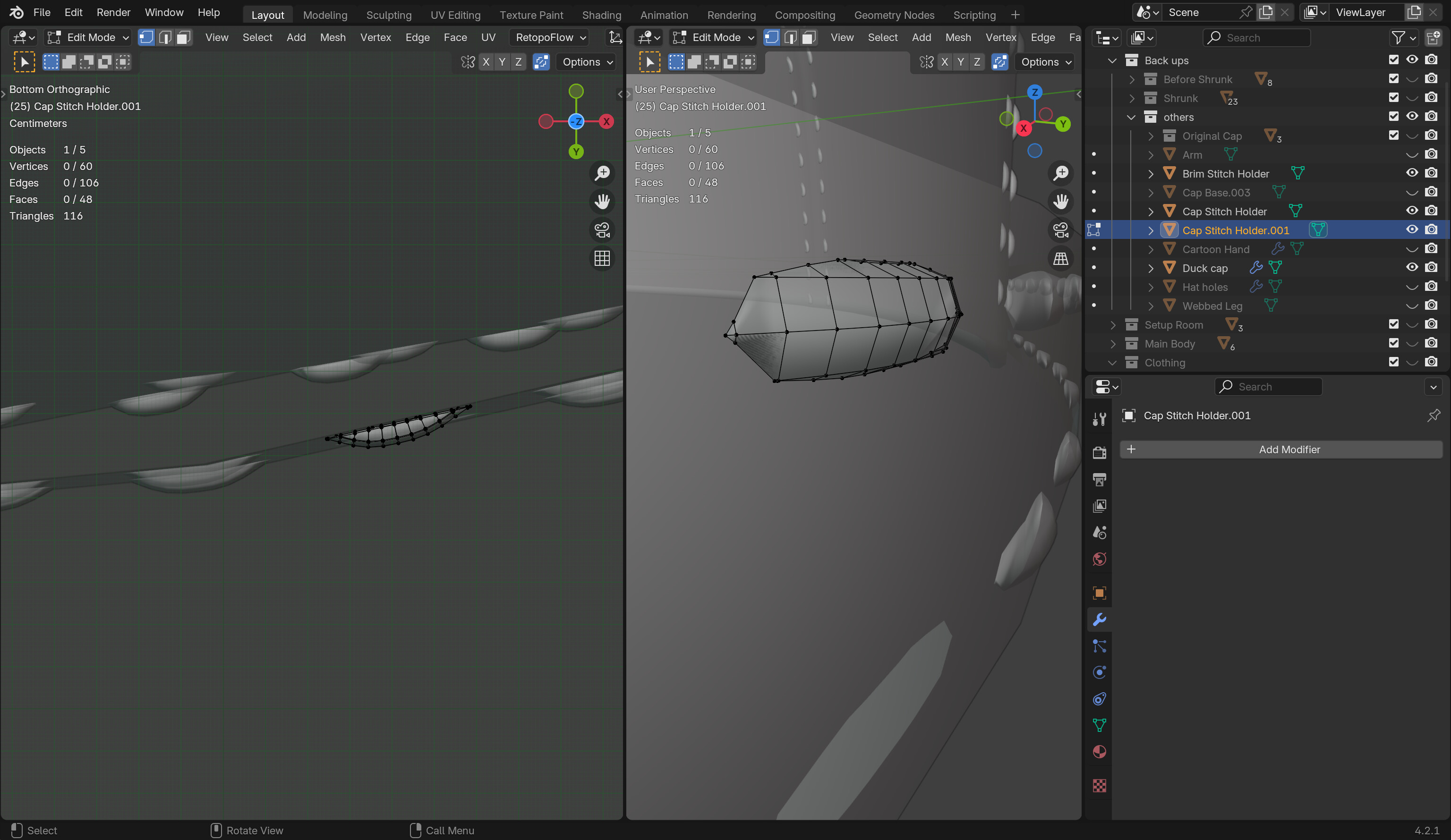The image size is (1451, 840).
Task: Switch to the Sculpting workspace tab
Action: pos(389,14)
